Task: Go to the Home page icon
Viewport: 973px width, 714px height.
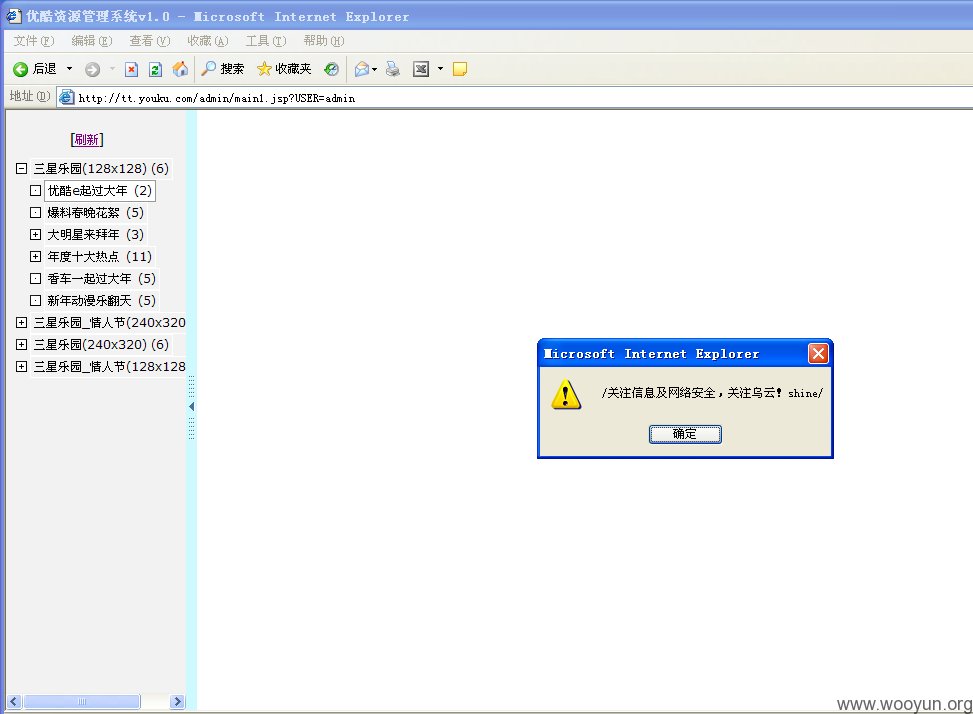Action: click(180, 69)
